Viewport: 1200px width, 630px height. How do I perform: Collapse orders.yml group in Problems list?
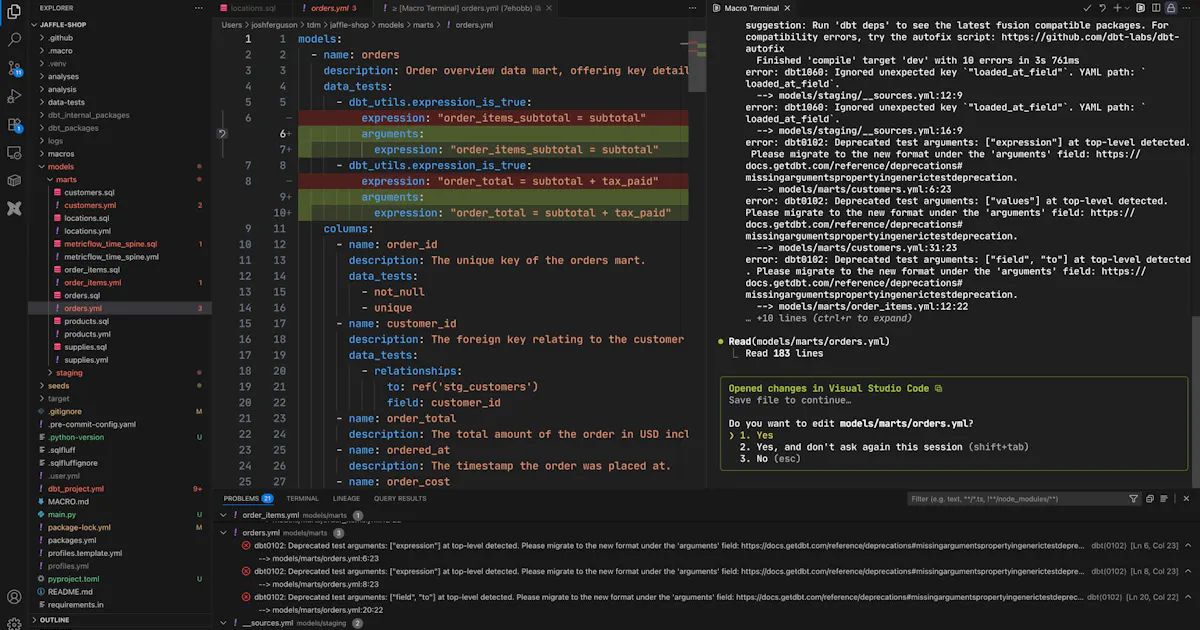(224, 533)
